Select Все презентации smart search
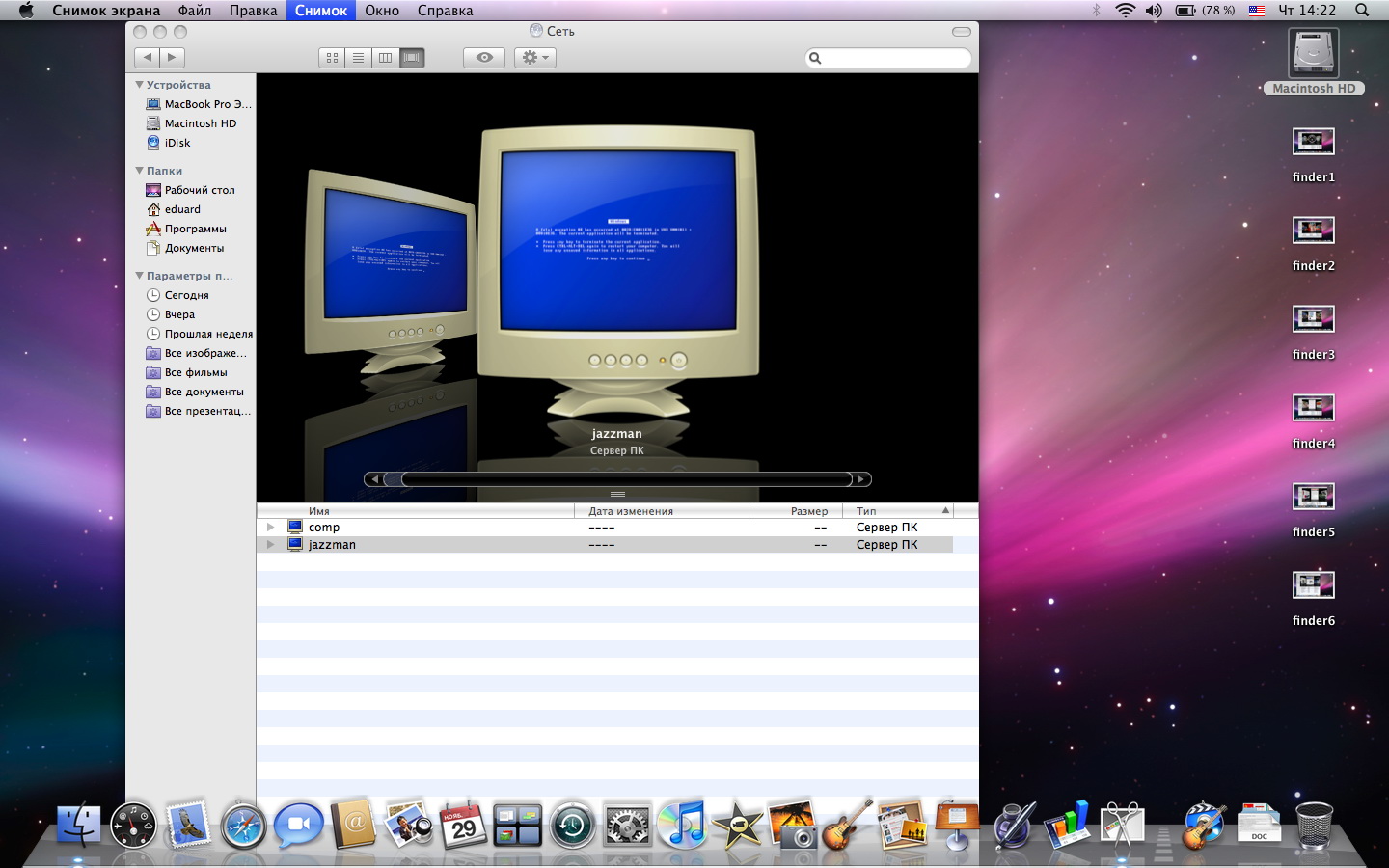The height and width of the screenshot is (868, 1389). pyautogui.click(x=199, y=411)
